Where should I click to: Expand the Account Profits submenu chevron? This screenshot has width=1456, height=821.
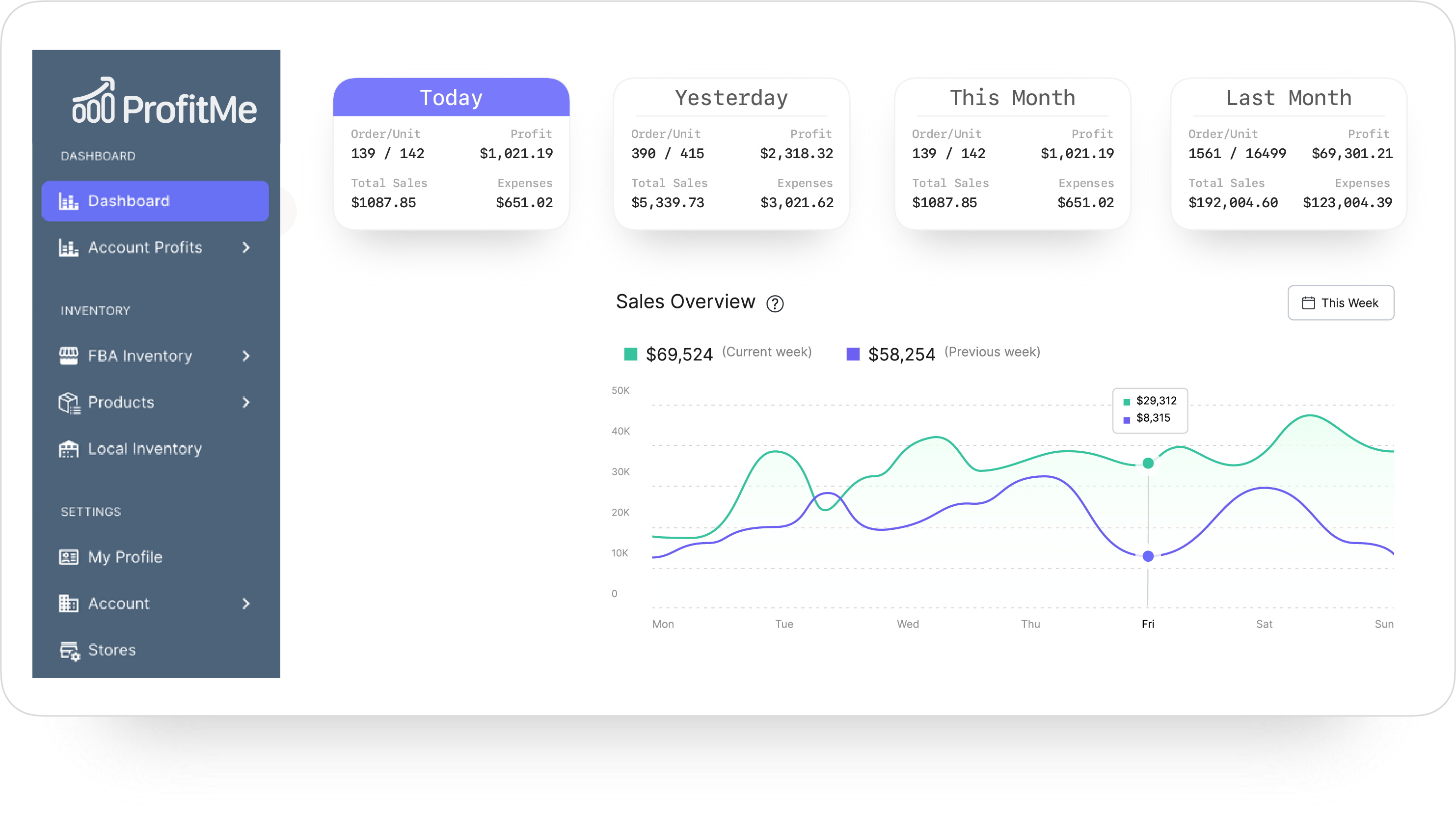[x=246, y=247]
